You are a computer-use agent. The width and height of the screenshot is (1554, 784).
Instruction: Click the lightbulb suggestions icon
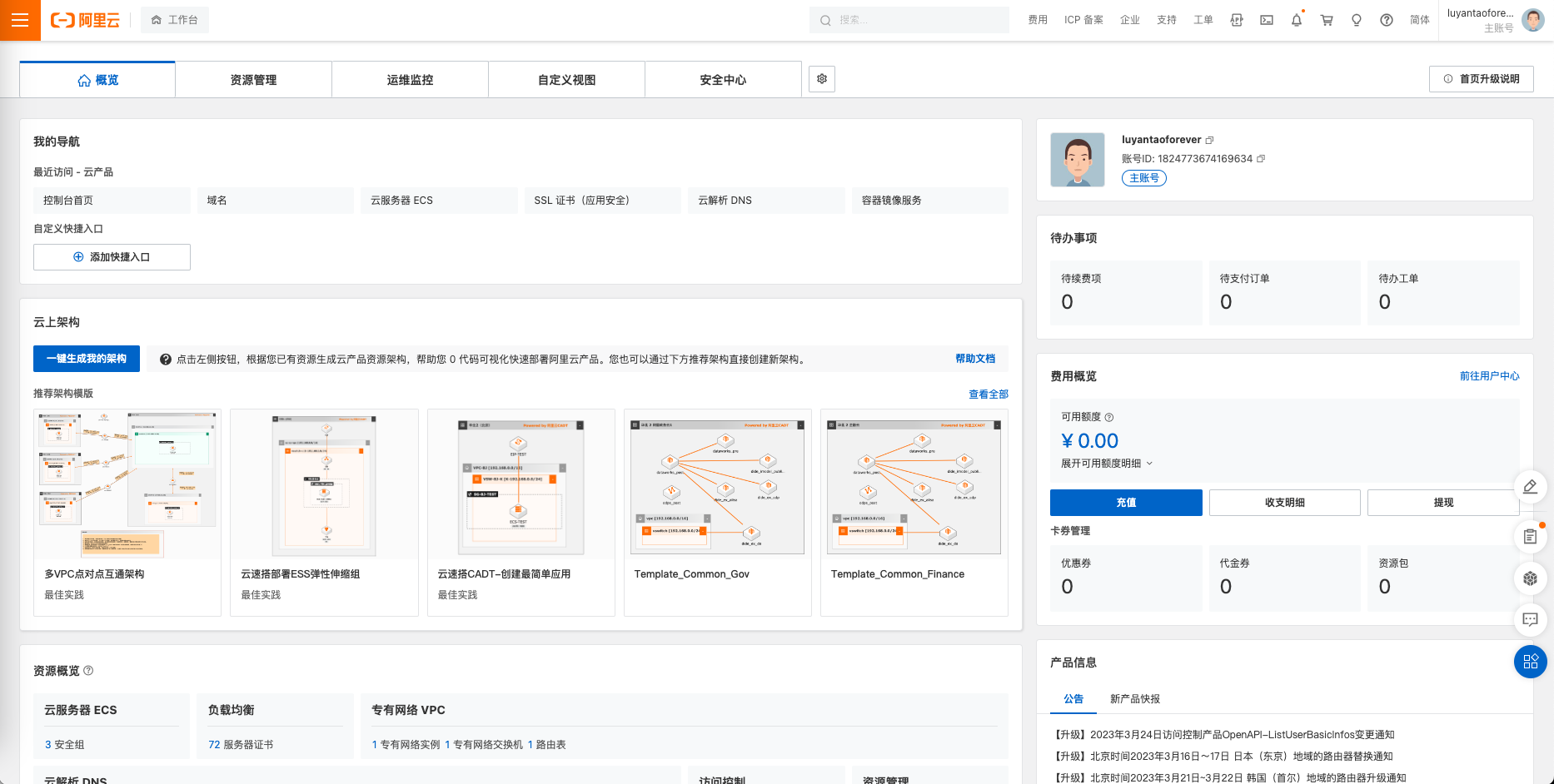(x=1357, y=20)
